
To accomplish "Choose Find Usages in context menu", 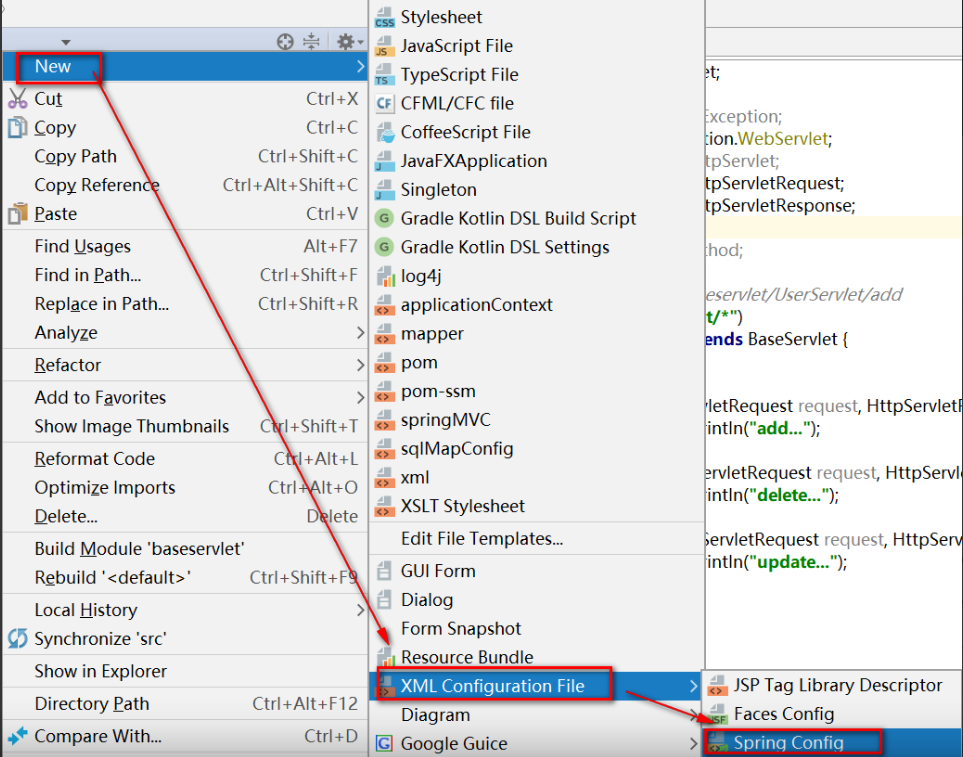I will (x=185, y=246).
